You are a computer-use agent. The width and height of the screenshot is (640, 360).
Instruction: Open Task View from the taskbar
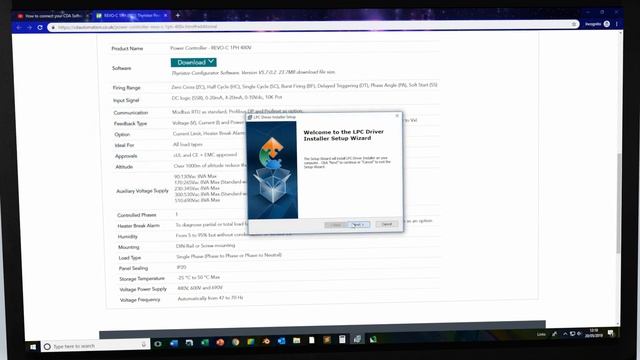point(158,344)
